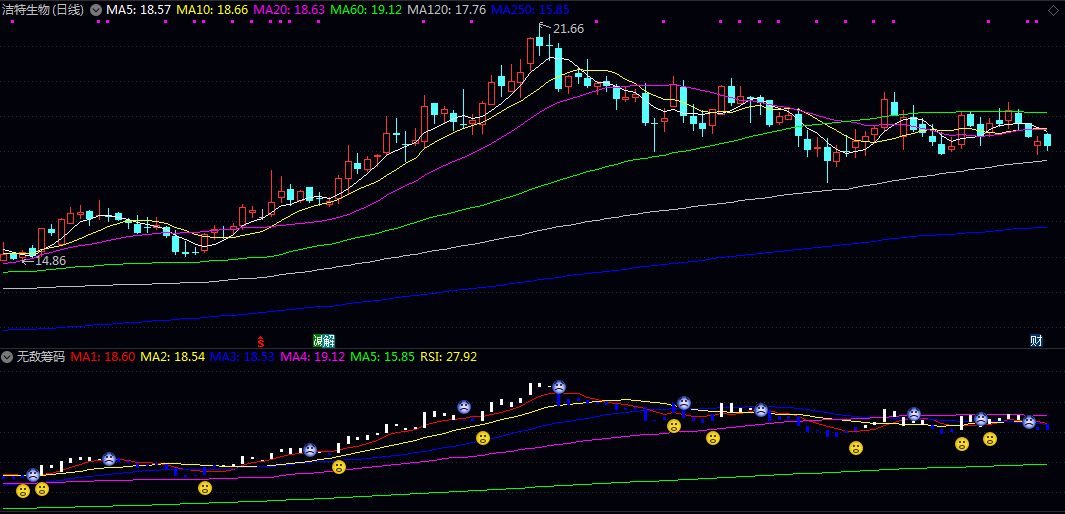This screenshot has width=1065, height=514.
Task: Select the red MA1: 18.60 label
Action: pyautogui.click(x=103, y=357)
